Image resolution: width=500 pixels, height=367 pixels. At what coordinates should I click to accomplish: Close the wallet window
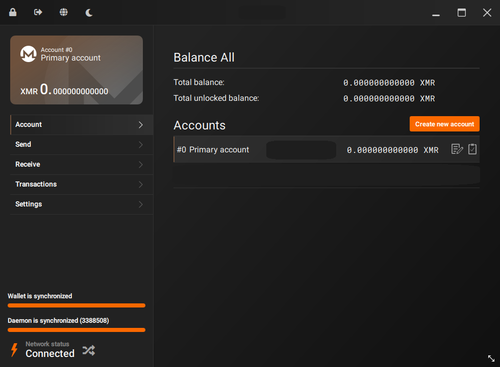(x=487, y=13)
